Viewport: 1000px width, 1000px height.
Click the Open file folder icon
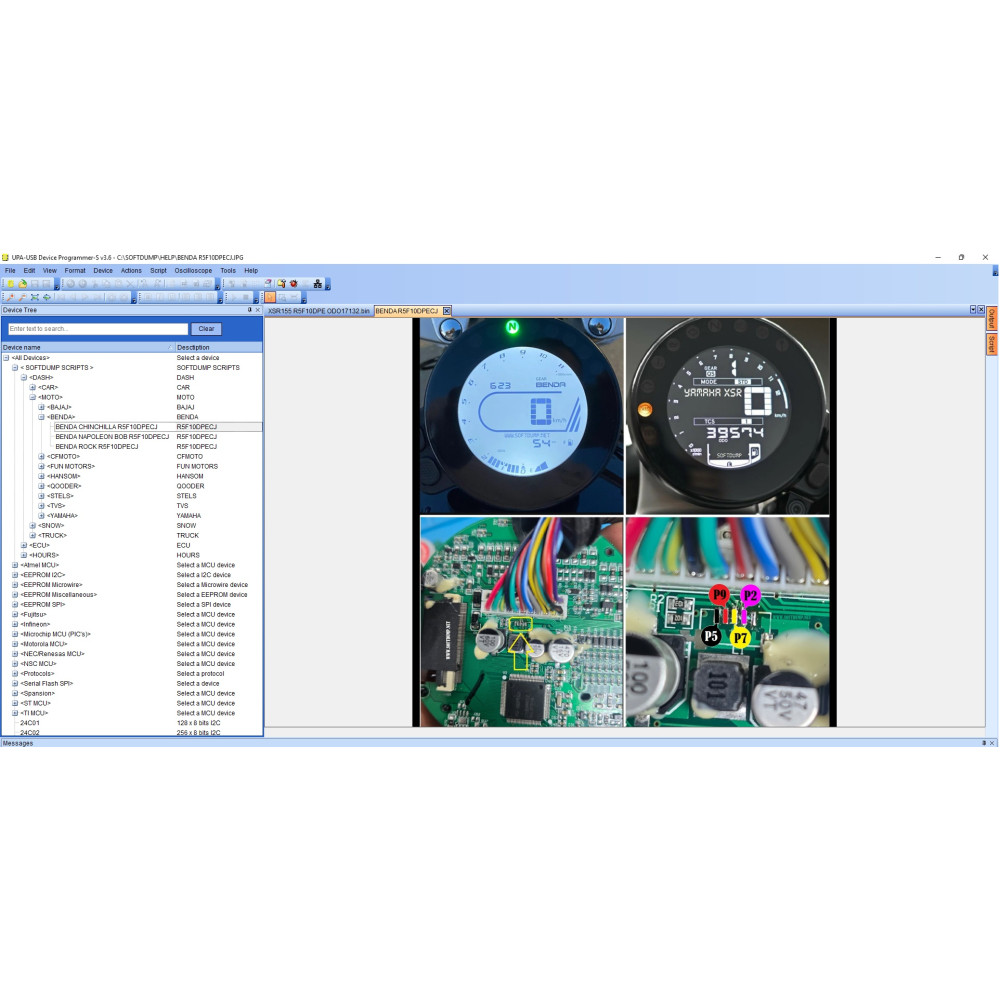[22, 284]
